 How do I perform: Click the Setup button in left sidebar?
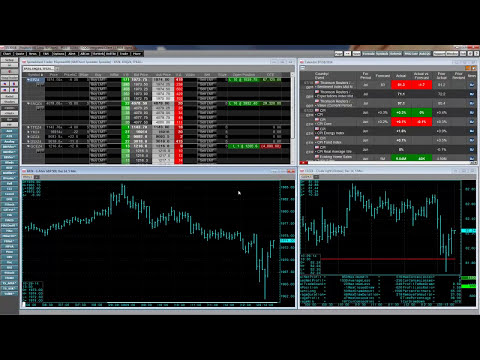[x=9, y=60]
